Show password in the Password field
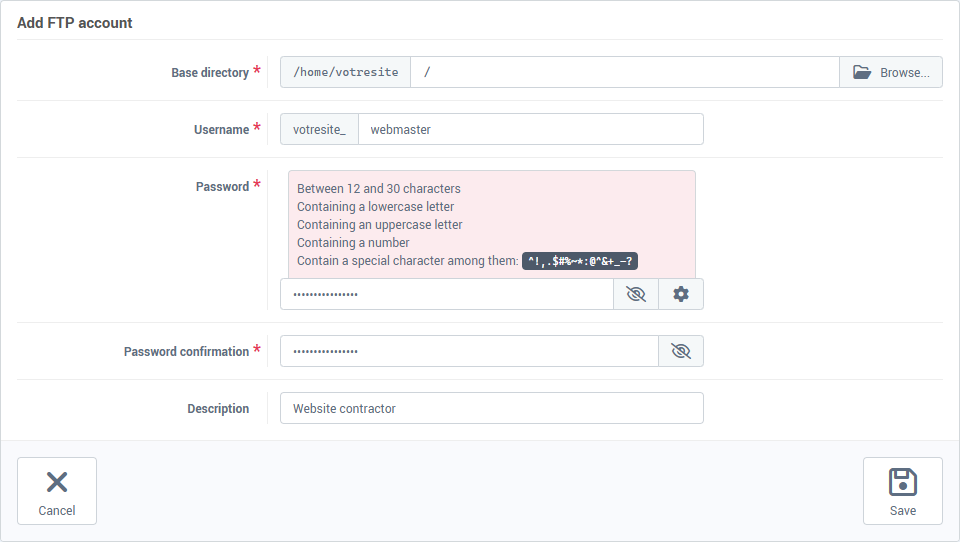This screenshot has height=542, width=960. point(636,294)
